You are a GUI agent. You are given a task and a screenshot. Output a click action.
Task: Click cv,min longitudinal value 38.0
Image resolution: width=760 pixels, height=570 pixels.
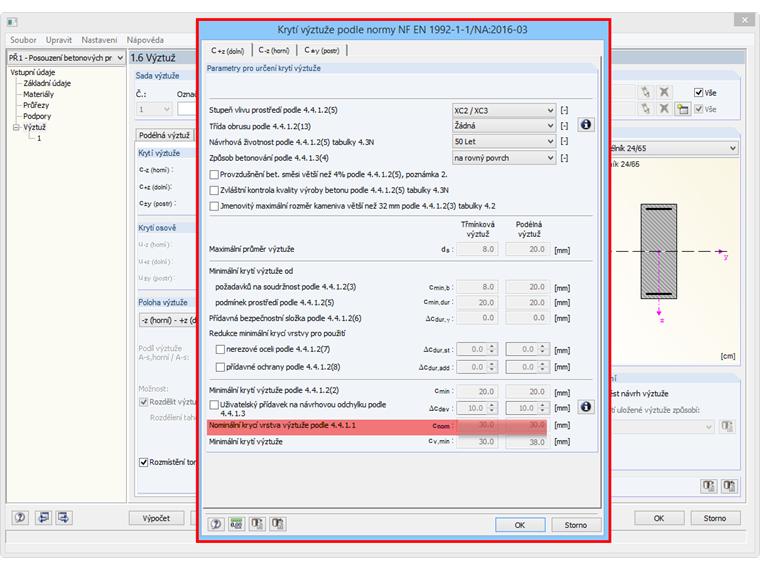(x=527, y=442)
